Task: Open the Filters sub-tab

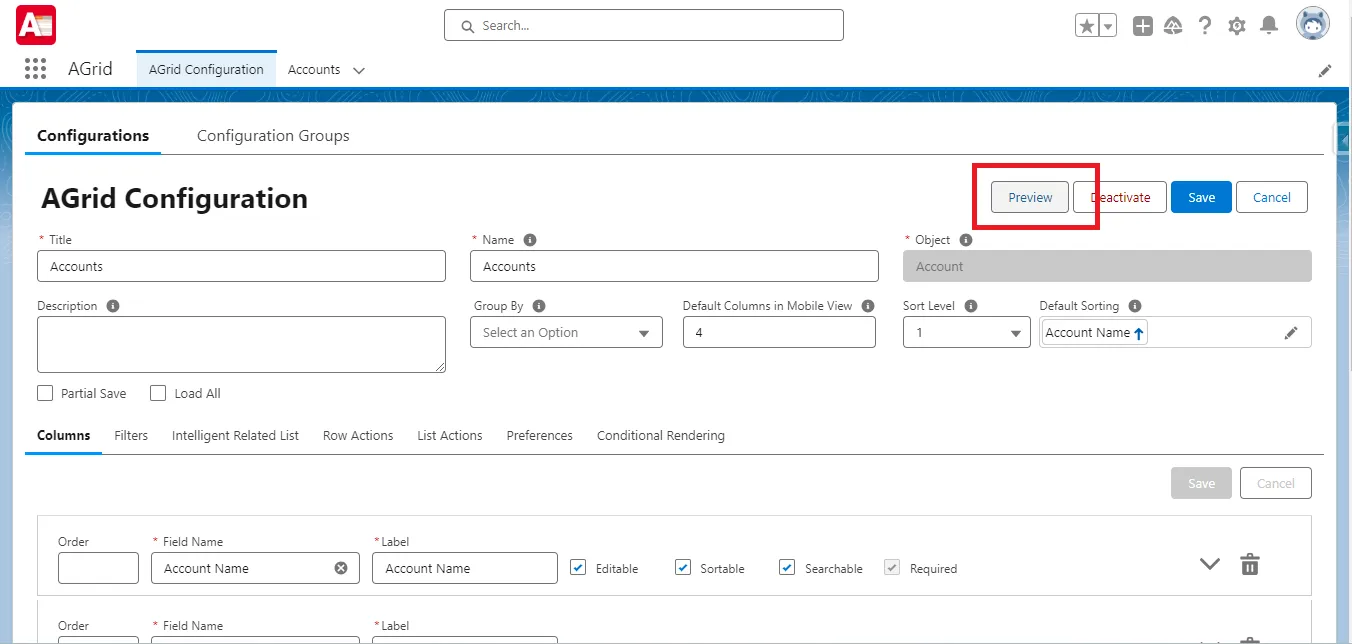Action: click(131, 435)
